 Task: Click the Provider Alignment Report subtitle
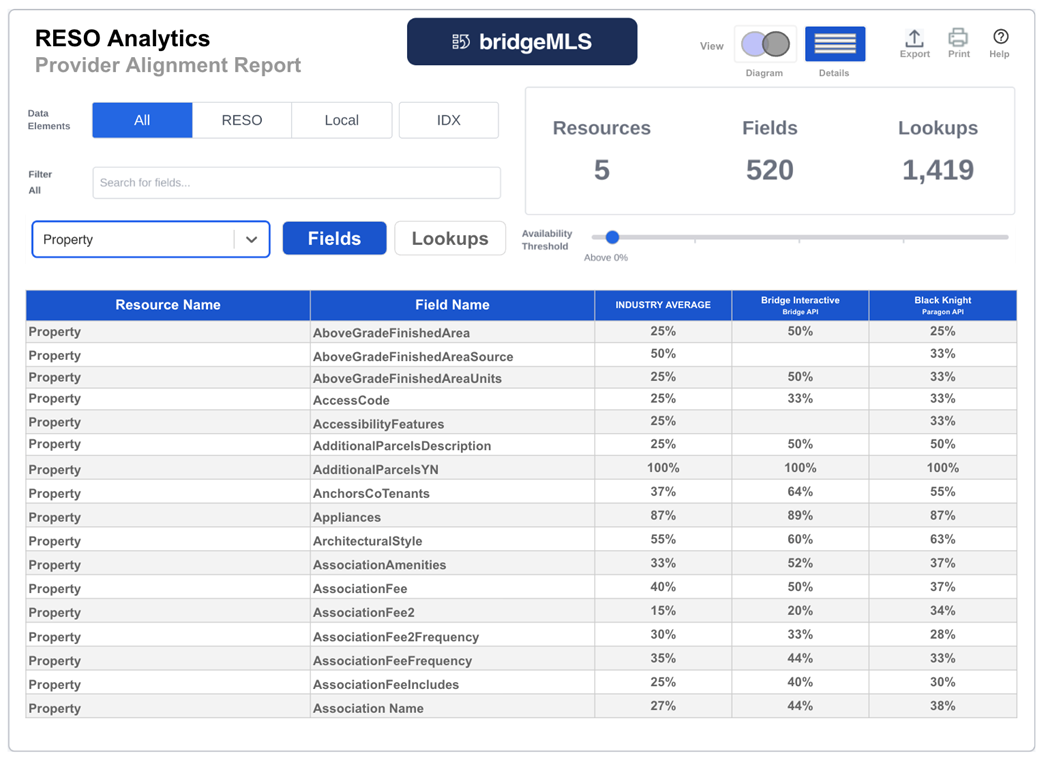coord(167,65)
